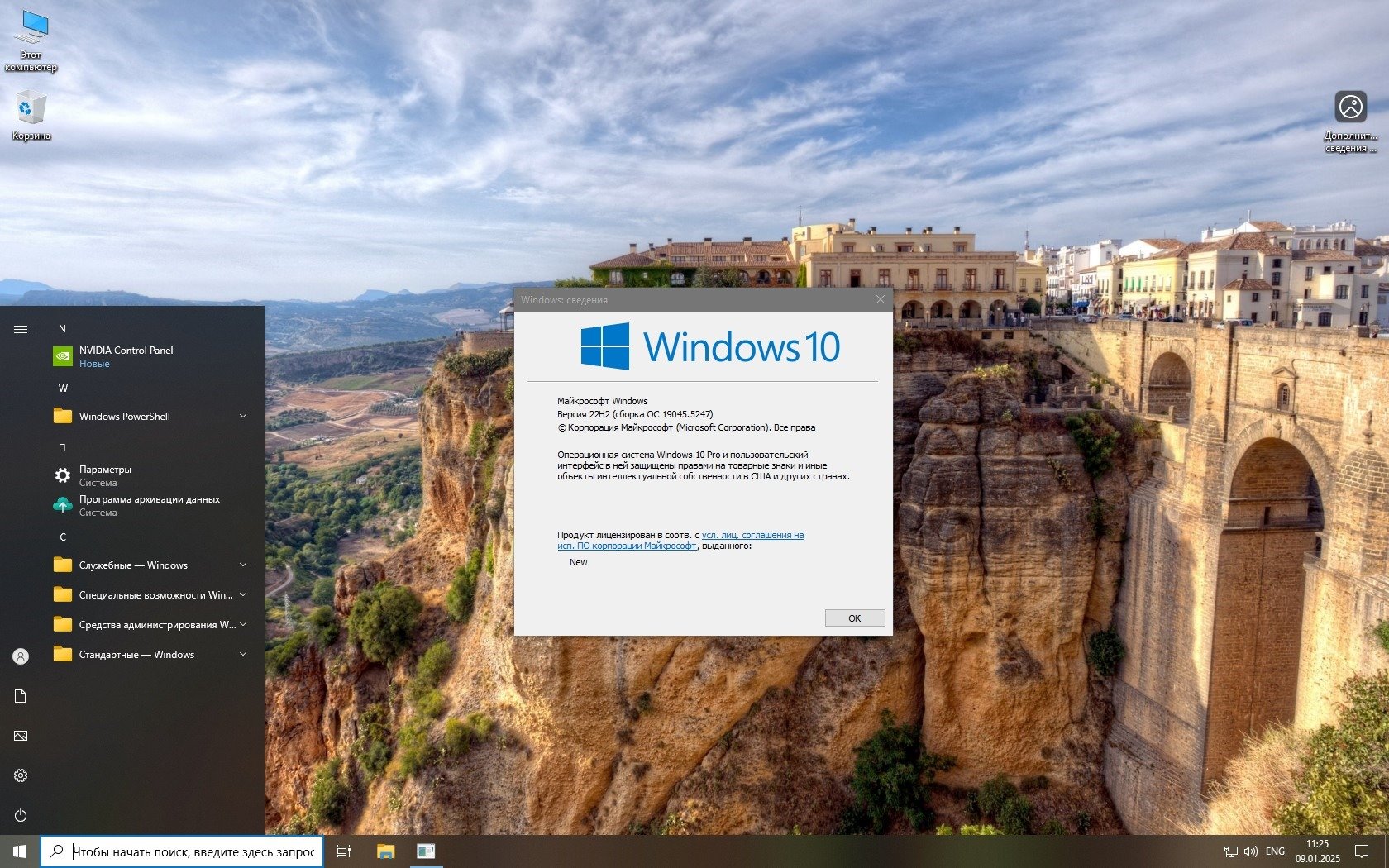Click the С letter header in app list
This screenshot has height=868, width=1389.
click(x=62, y=537)
